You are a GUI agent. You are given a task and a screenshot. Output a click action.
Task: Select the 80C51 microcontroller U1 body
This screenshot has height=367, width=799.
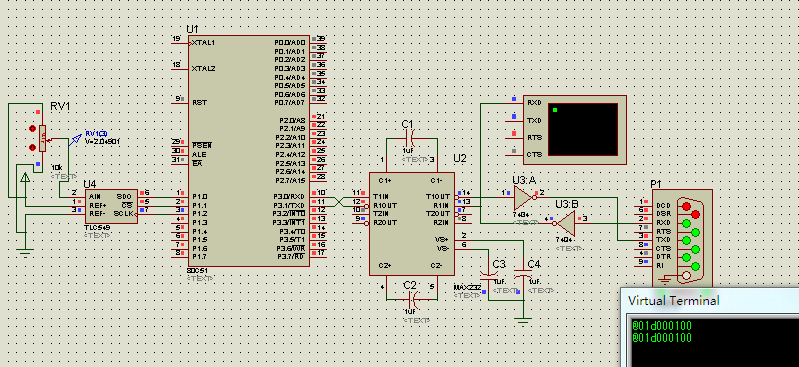[249, 151]
